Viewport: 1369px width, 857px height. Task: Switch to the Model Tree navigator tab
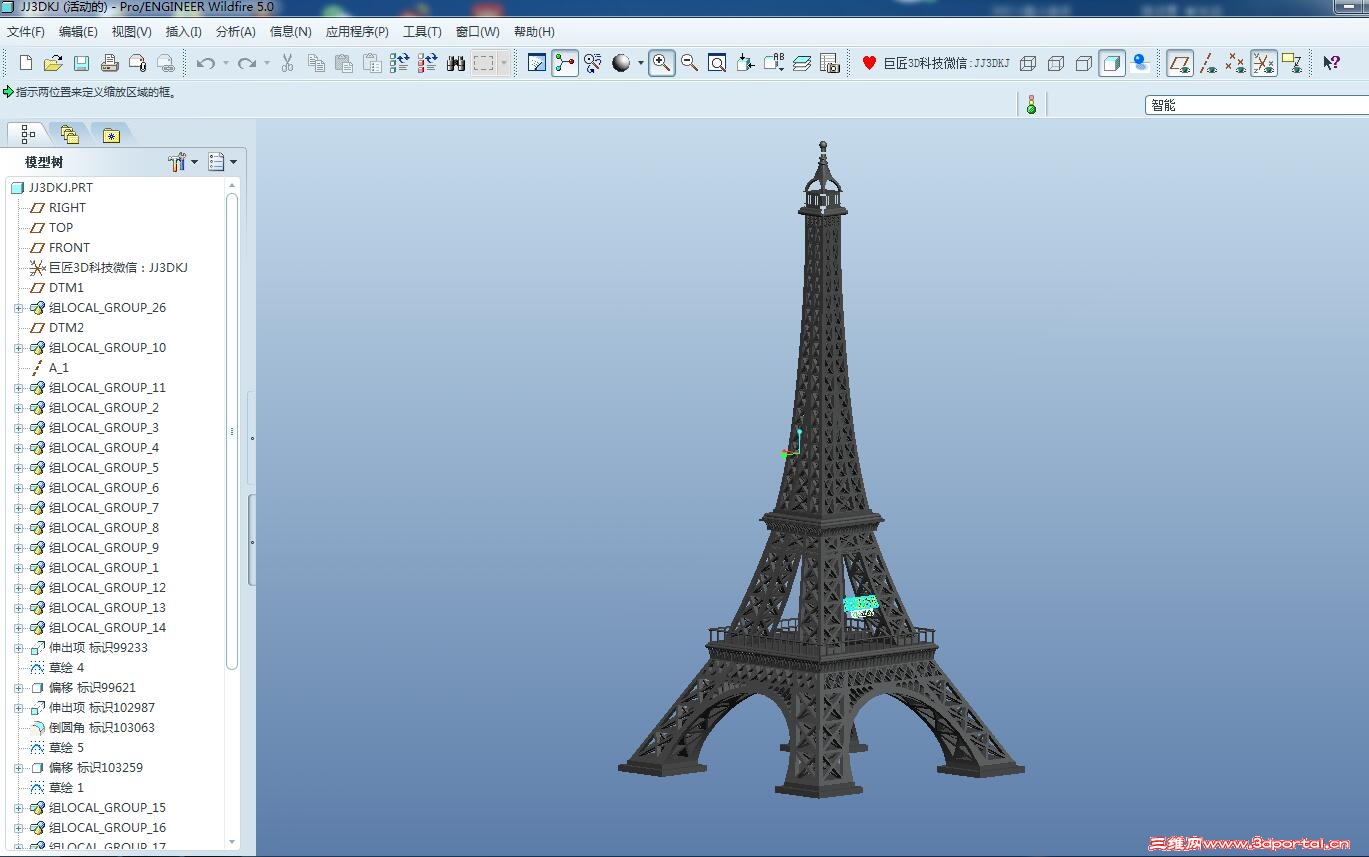(x=27, y=133)
